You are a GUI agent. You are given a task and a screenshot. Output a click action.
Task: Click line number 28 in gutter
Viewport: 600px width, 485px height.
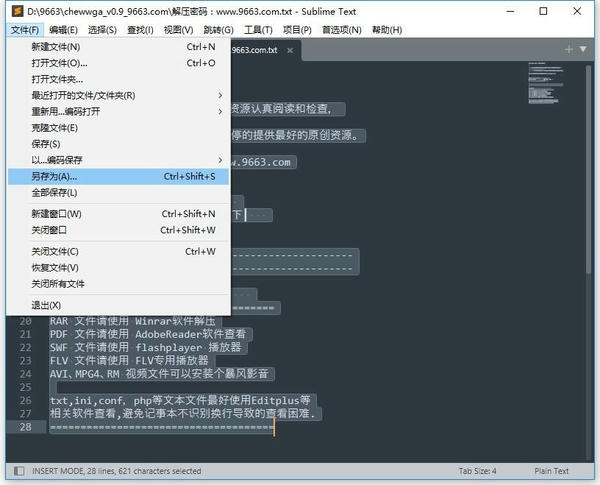25,427
